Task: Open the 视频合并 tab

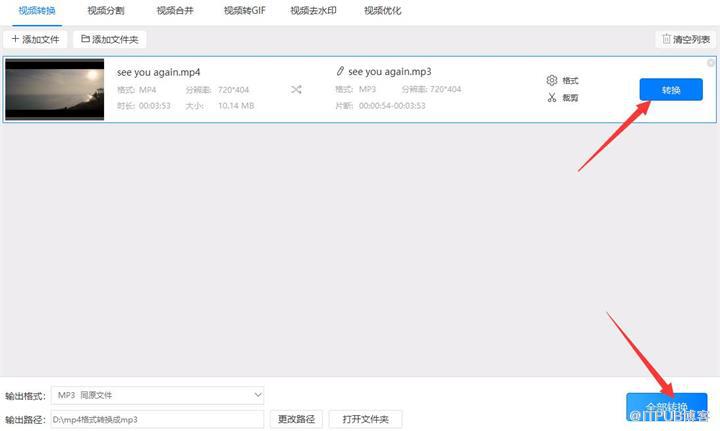Action: click(175, 11)
